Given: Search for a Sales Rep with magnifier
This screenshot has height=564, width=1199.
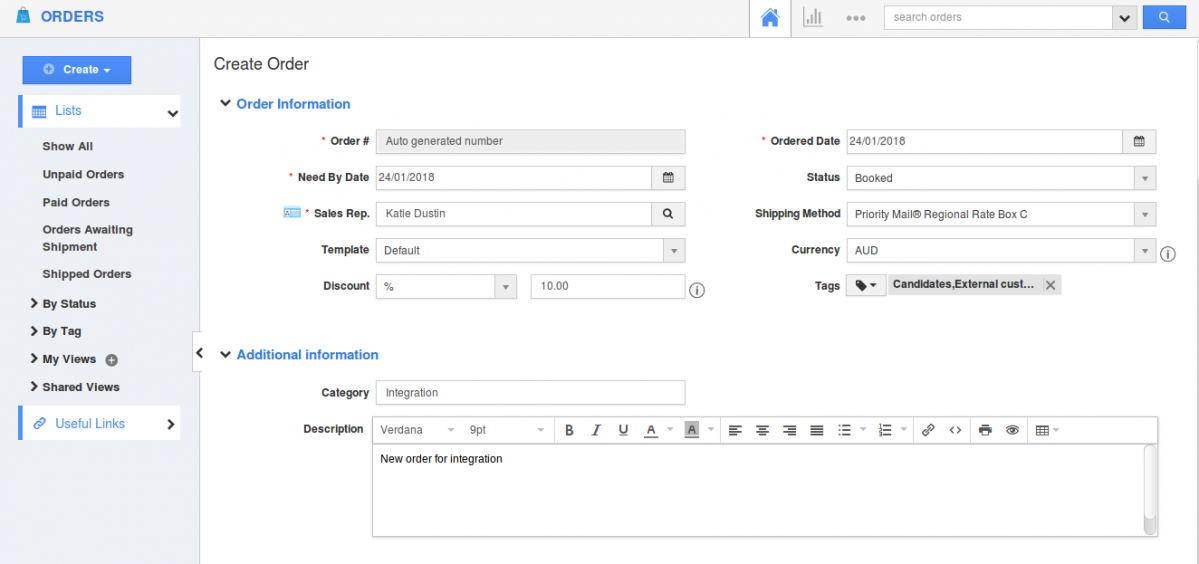Looking at the screenshot, I should (x=668, y=214).
